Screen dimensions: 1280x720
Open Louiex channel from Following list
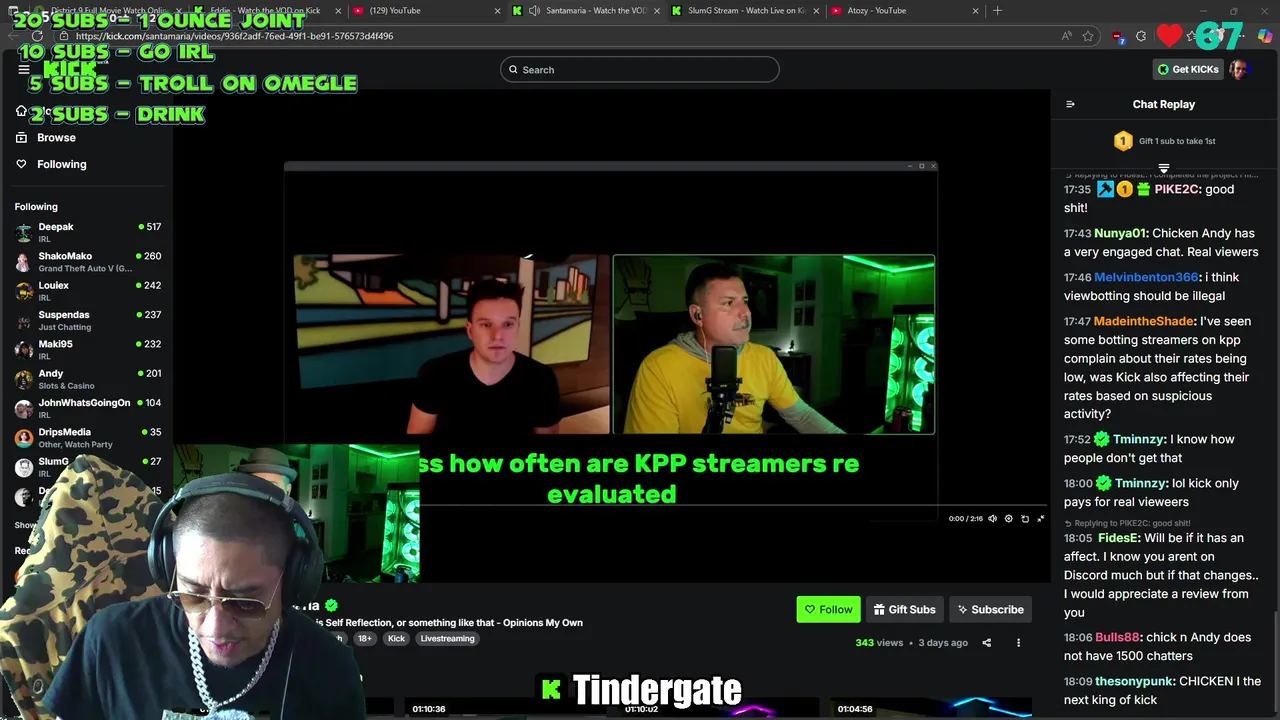coord(88,291)
